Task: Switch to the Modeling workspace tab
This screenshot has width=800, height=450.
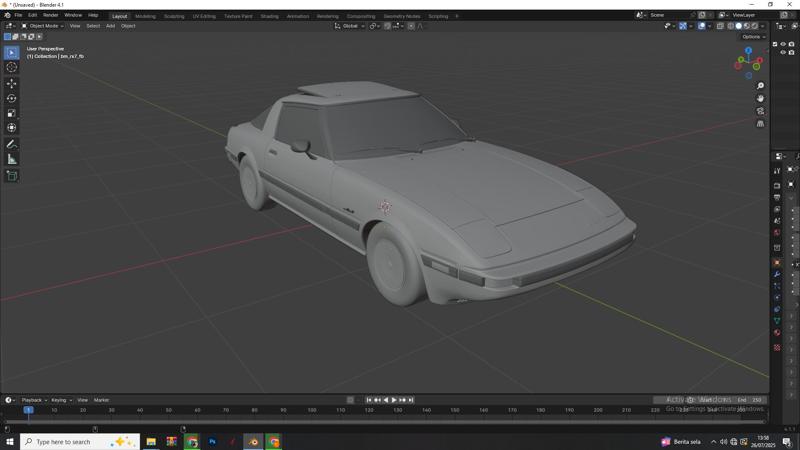Action: click(145, 16)
